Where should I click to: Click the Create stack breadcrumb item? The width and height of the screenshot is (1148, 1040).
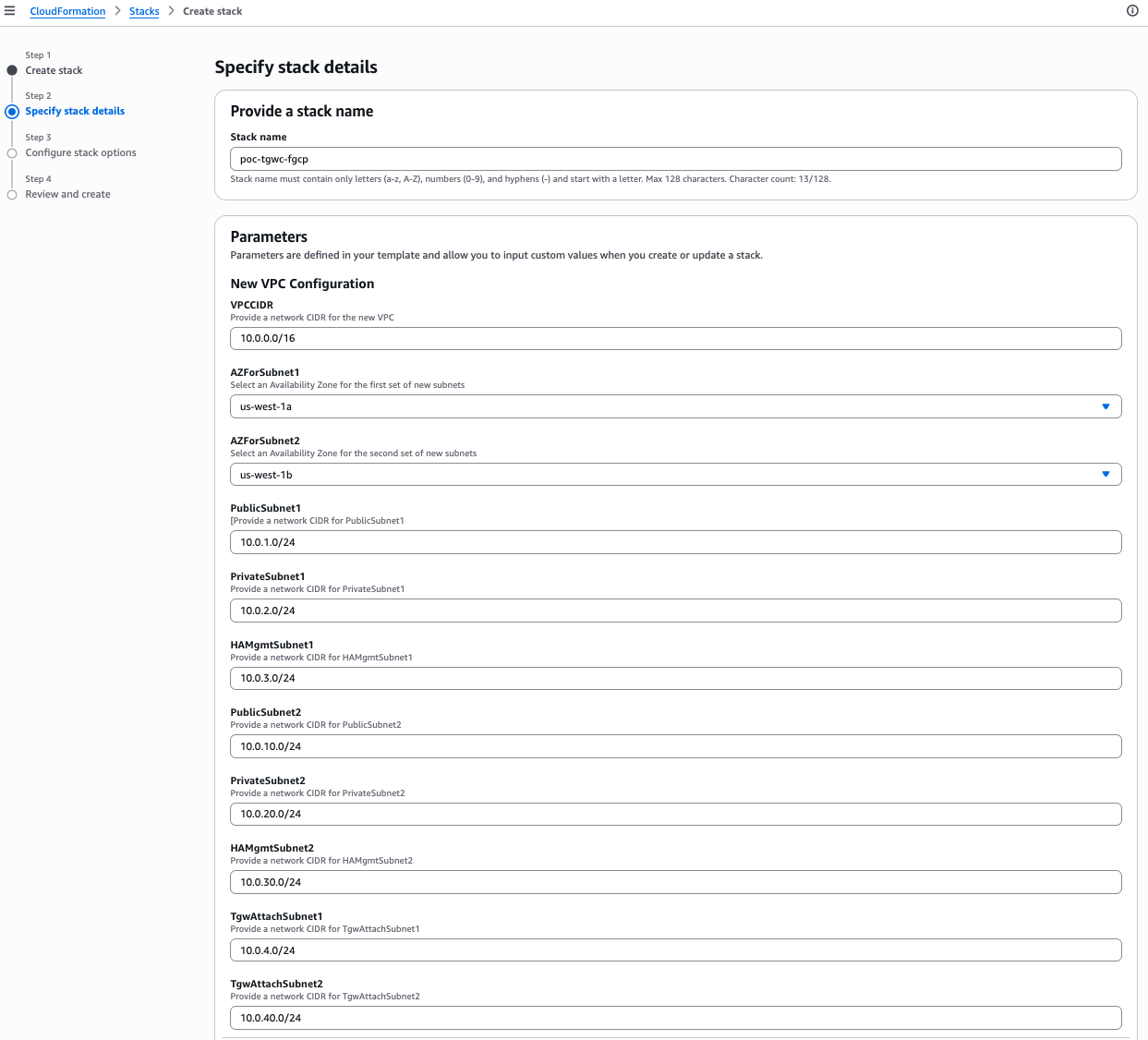click(x=212, y=11)
